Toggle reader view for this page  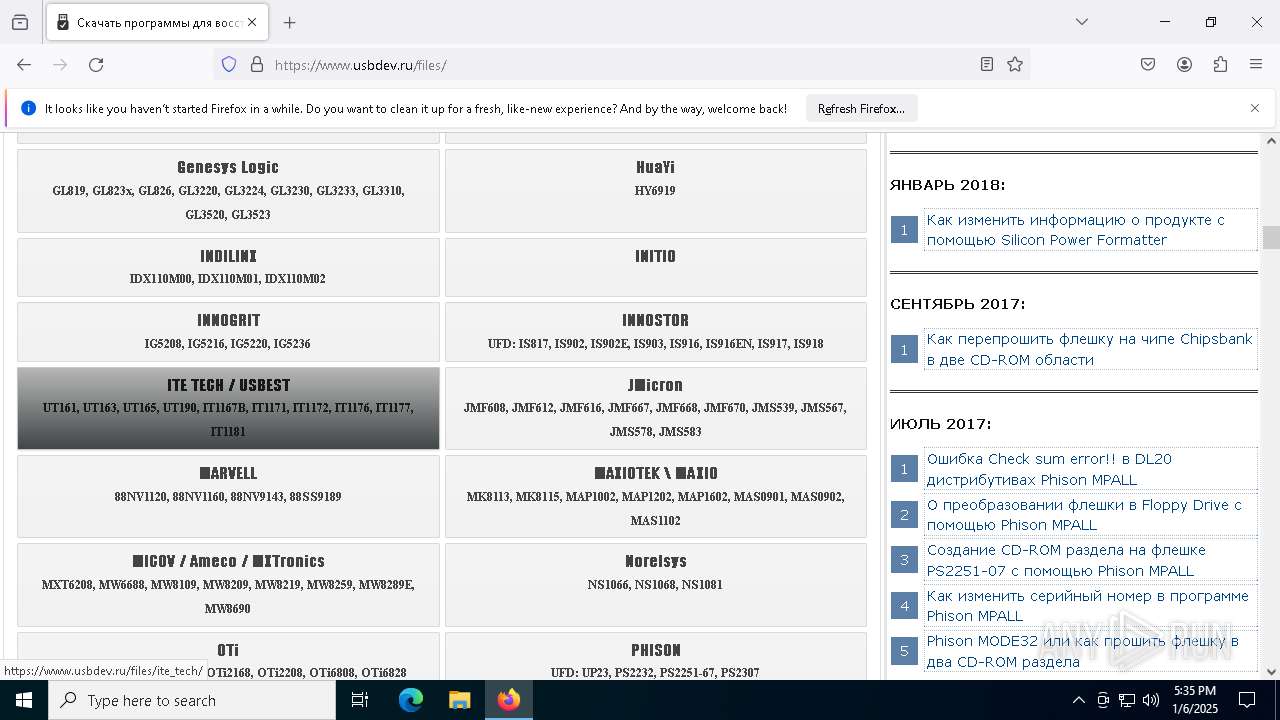(987, 64)
